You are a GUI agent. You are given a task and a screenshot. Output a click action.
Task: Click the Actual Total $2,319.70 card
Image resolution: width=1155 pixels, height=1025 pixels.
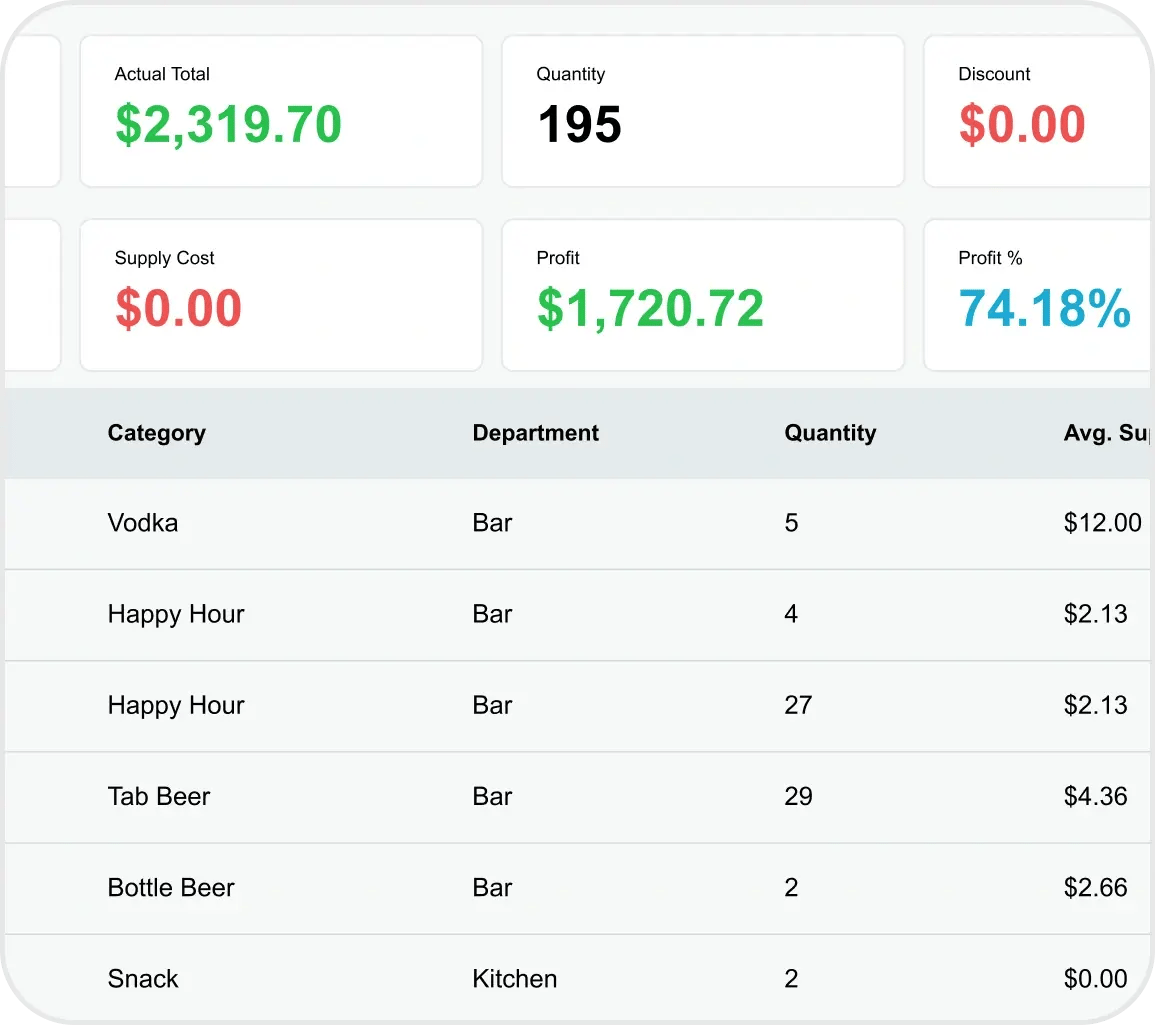(281, 111)
